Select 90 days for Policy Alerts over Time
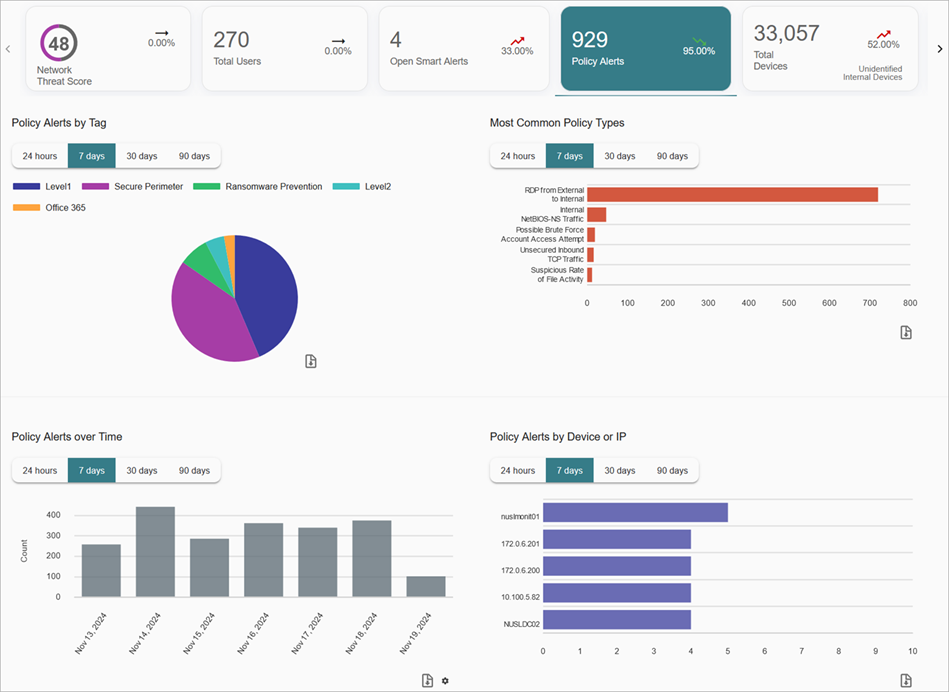Image resolution: width=950 pixels, height=692 pixels. (194, 470)
